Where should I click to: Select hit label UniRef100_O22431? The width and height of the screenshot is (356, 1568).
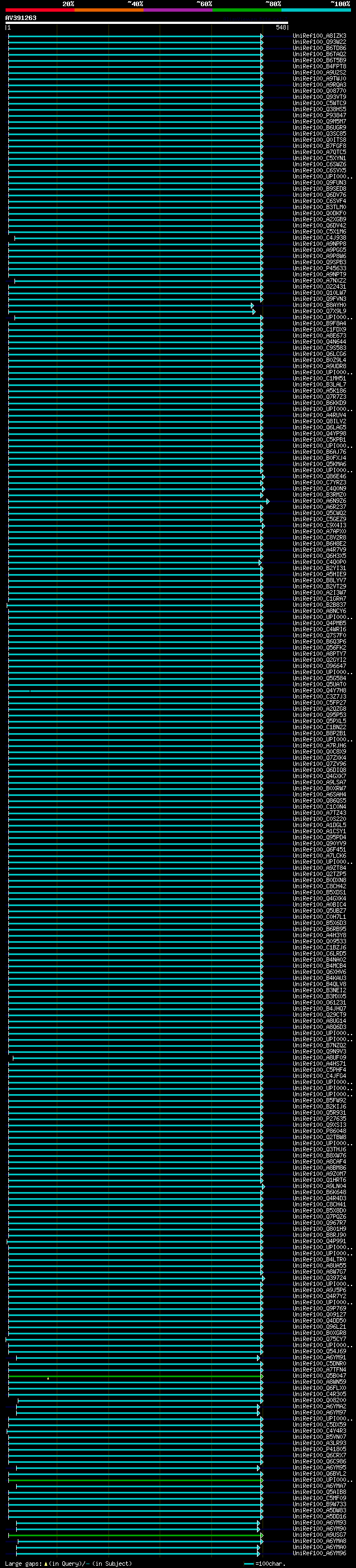point(319,286)
